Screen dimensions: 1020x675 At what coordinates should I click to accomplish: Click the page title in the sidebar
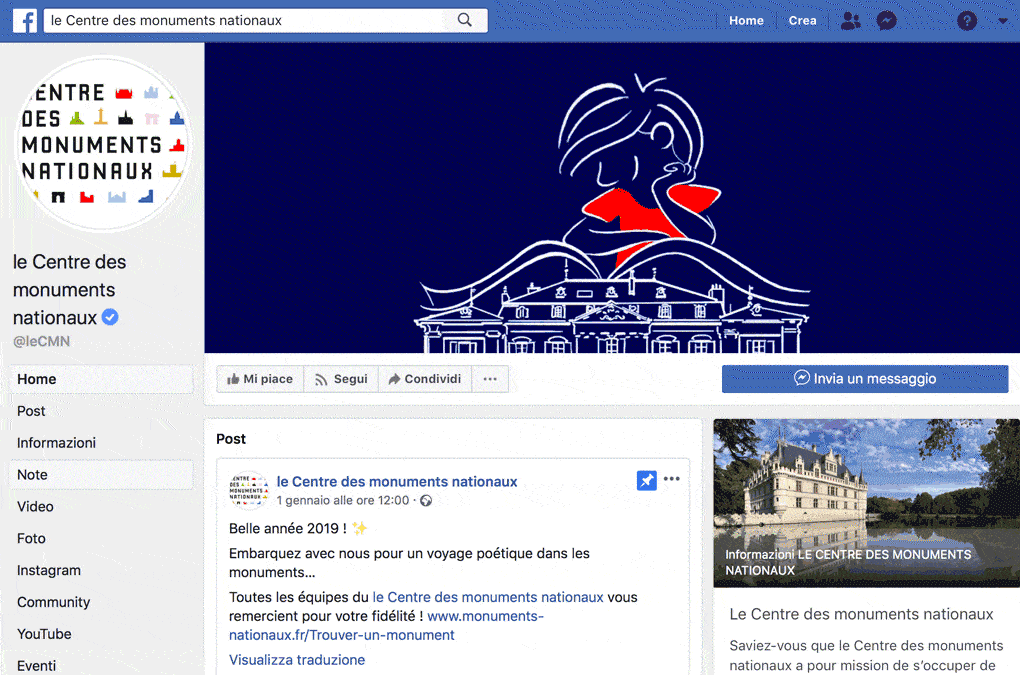pyautogui.click(x=69, y=289)
